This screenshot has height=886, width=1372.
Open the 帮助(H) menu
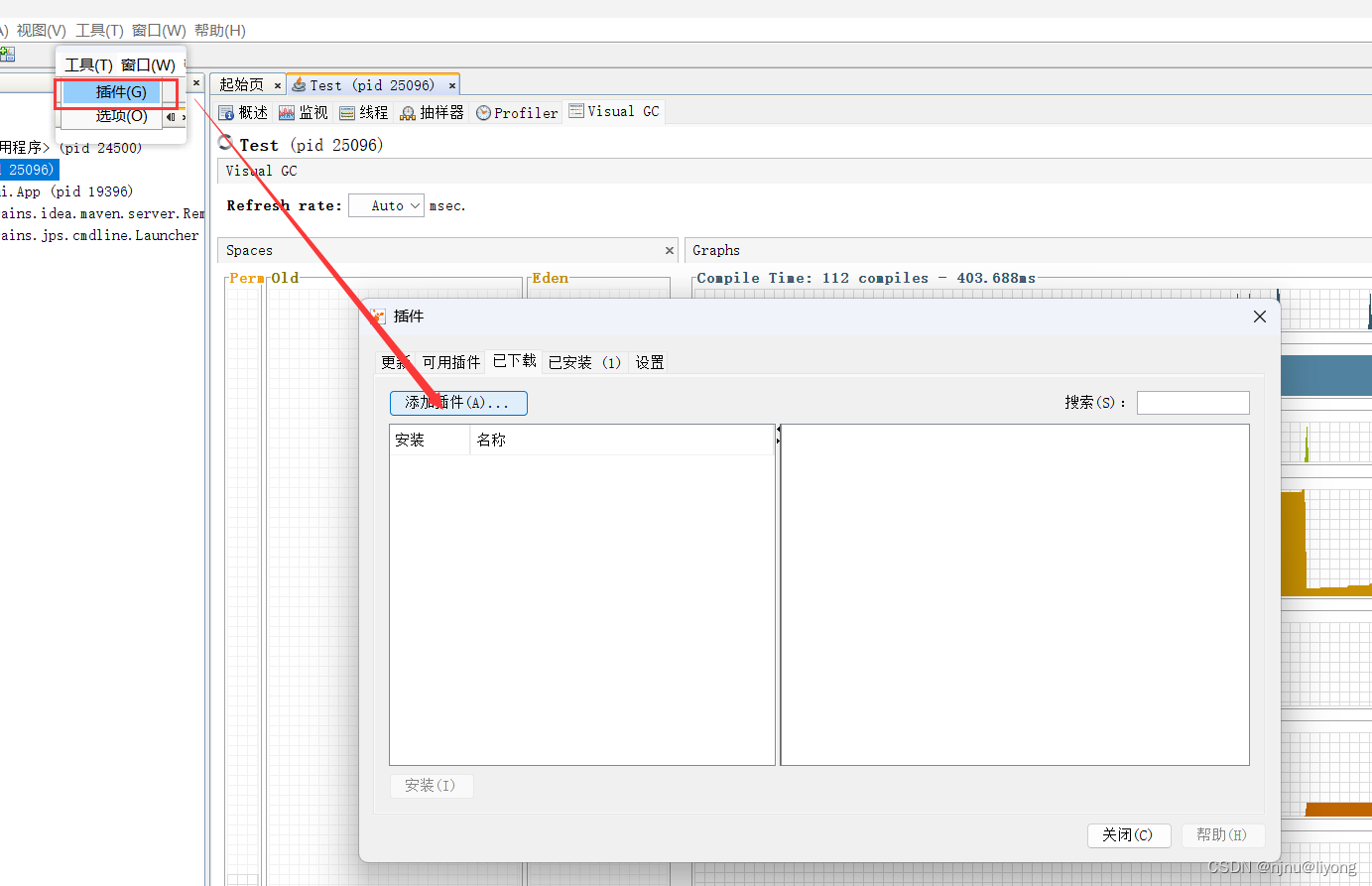tap(220, 31)
